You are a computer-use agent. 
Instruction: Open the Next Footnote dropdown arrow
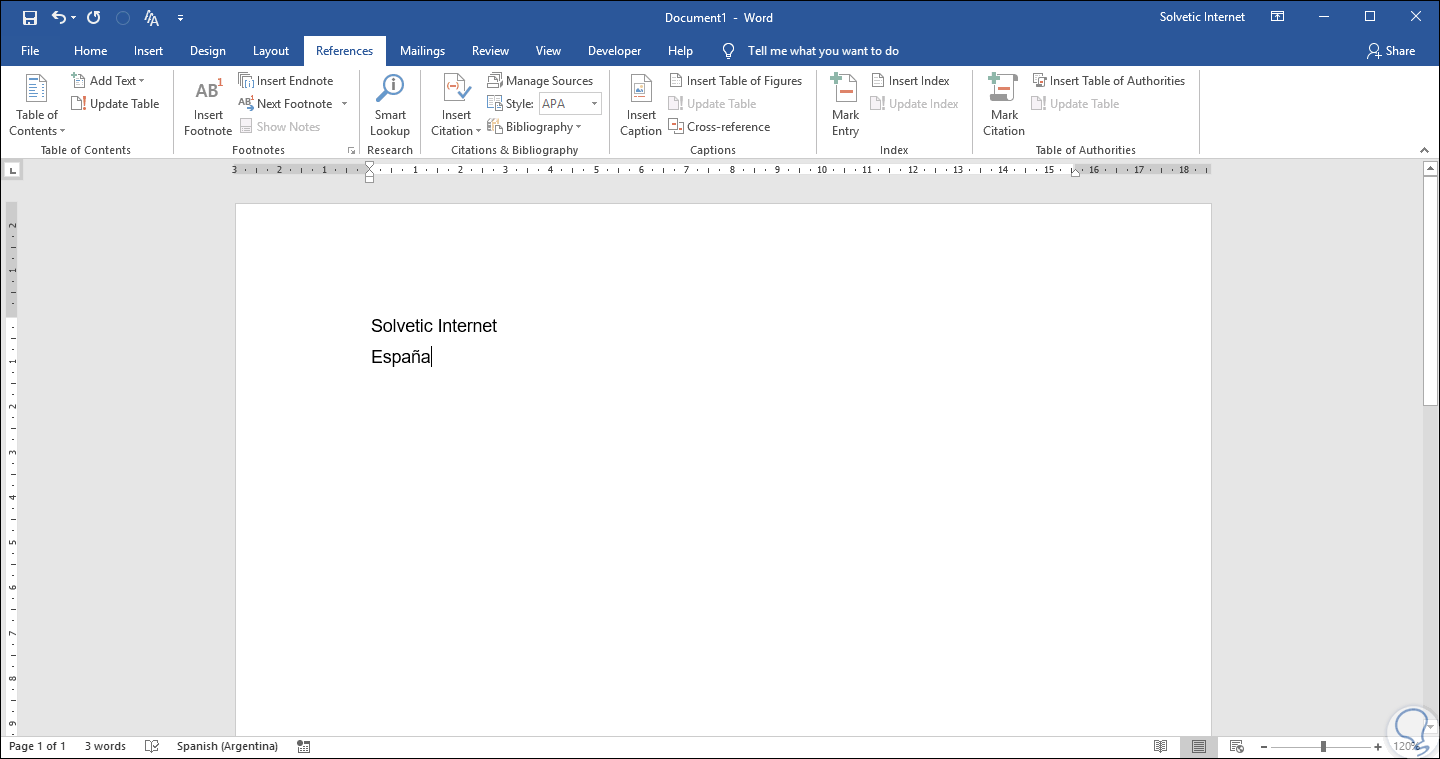tap(344, 104)
